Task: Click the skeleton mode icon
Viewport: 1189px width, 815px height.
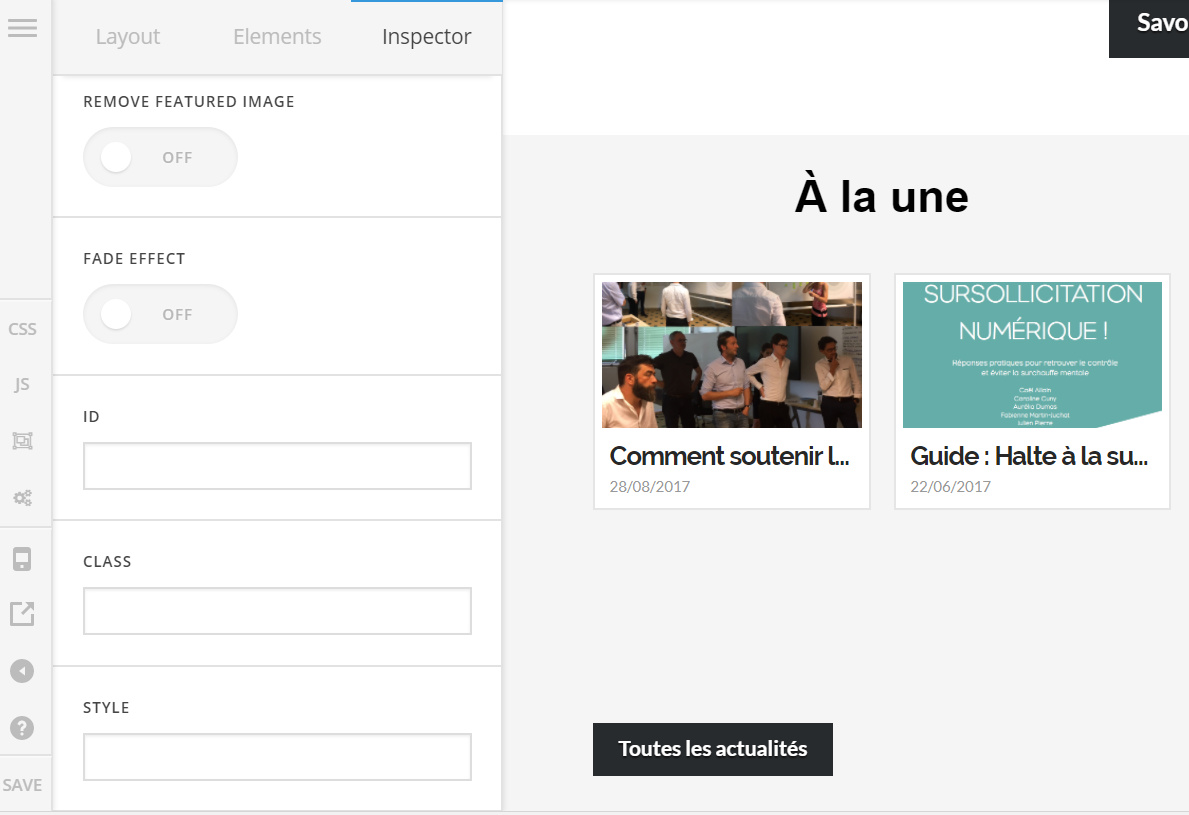Action: tap(22, 440)
